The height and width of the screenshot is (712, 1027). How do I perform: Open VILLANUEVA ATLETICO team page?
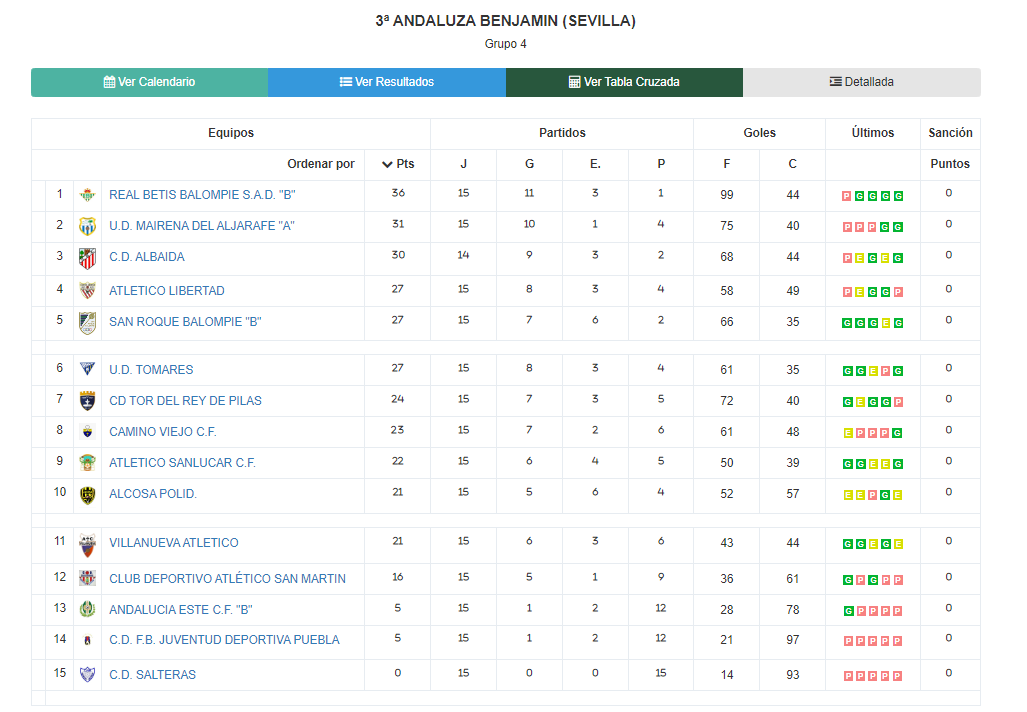(174, 542)
